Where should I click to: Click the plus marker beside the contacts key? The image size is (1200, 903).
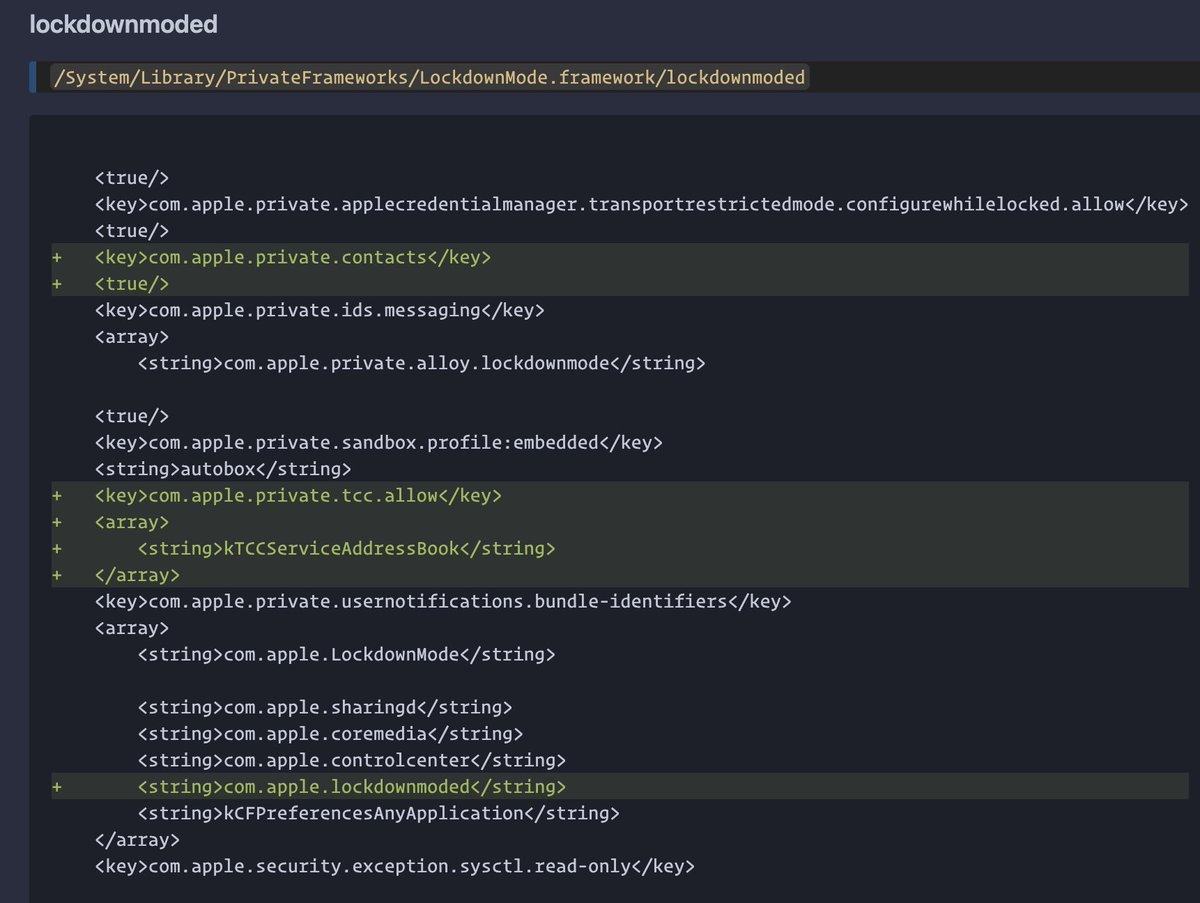click(x=57, y=257)
